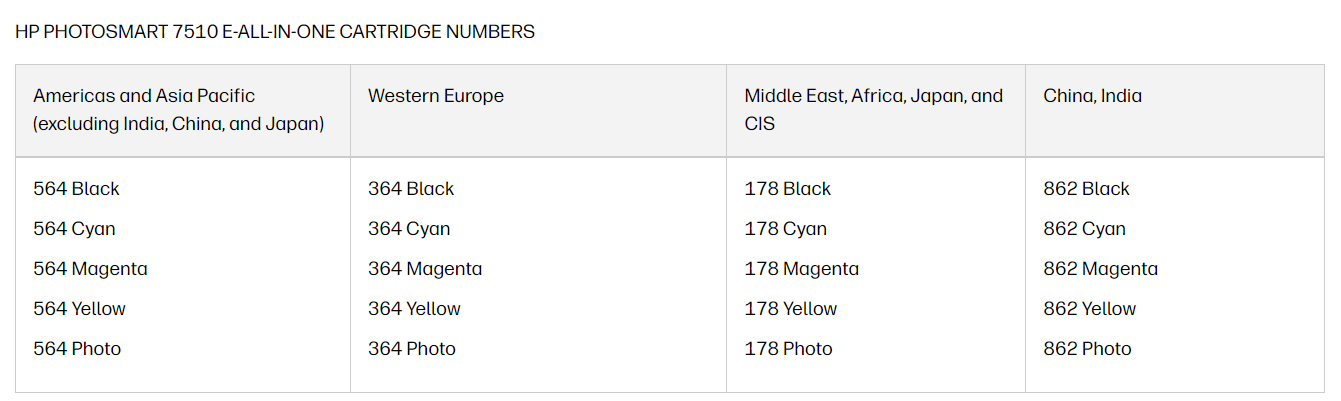Image resolution: width=1341 pixels, height=401 pixels.
Task: Click the 564 Photo cartridge entry
Action: (x=77, y=349)
